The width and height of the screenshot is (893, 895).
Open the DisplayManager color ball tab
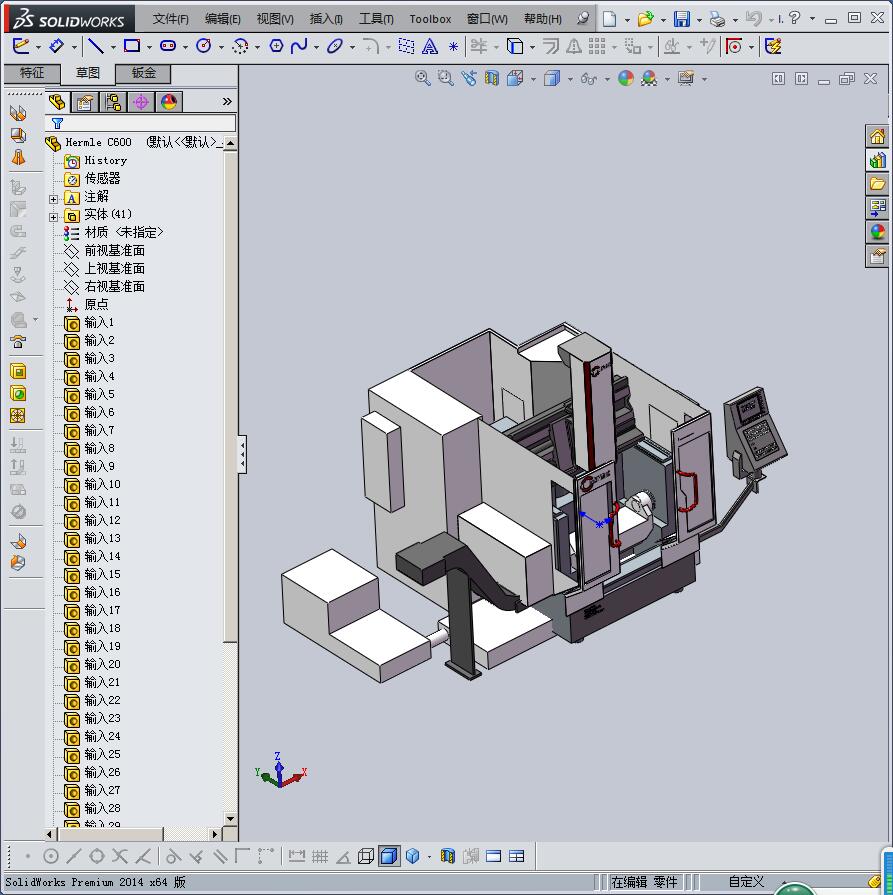click(x=169, y=101)
